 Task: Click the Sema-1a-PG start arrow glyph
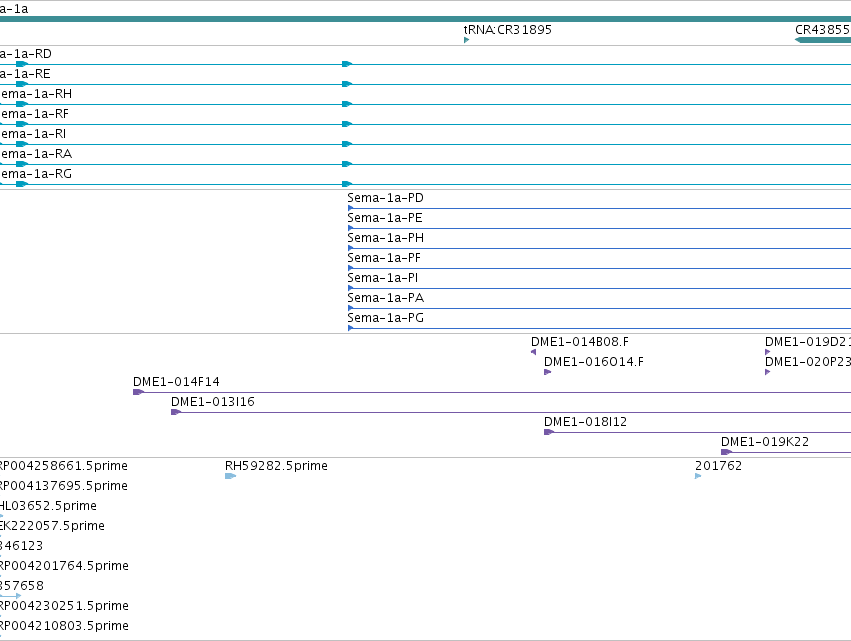point(351,328)
